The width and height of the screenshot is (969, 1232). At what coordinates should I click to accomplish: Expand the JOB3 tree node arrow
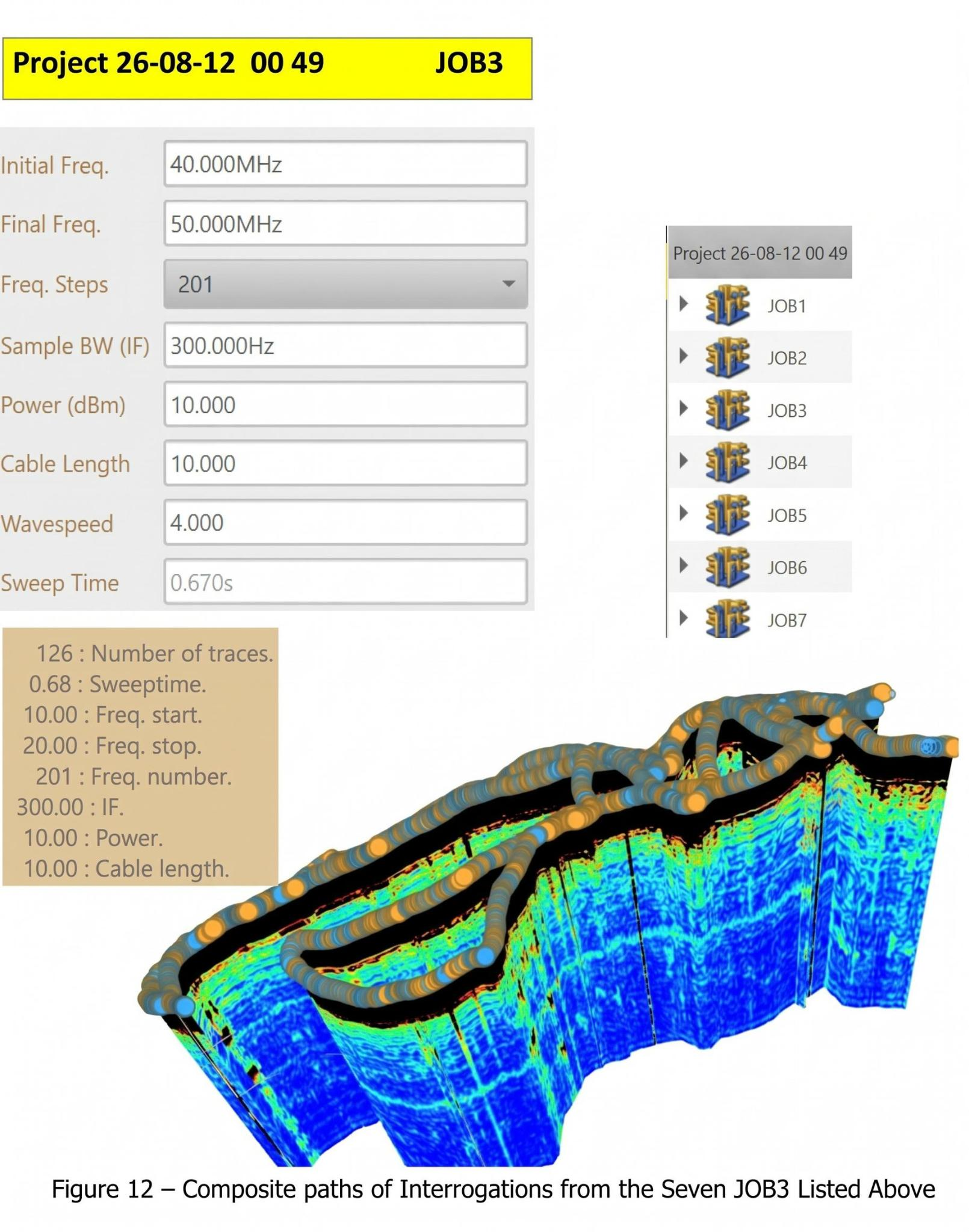click(683, 408)
